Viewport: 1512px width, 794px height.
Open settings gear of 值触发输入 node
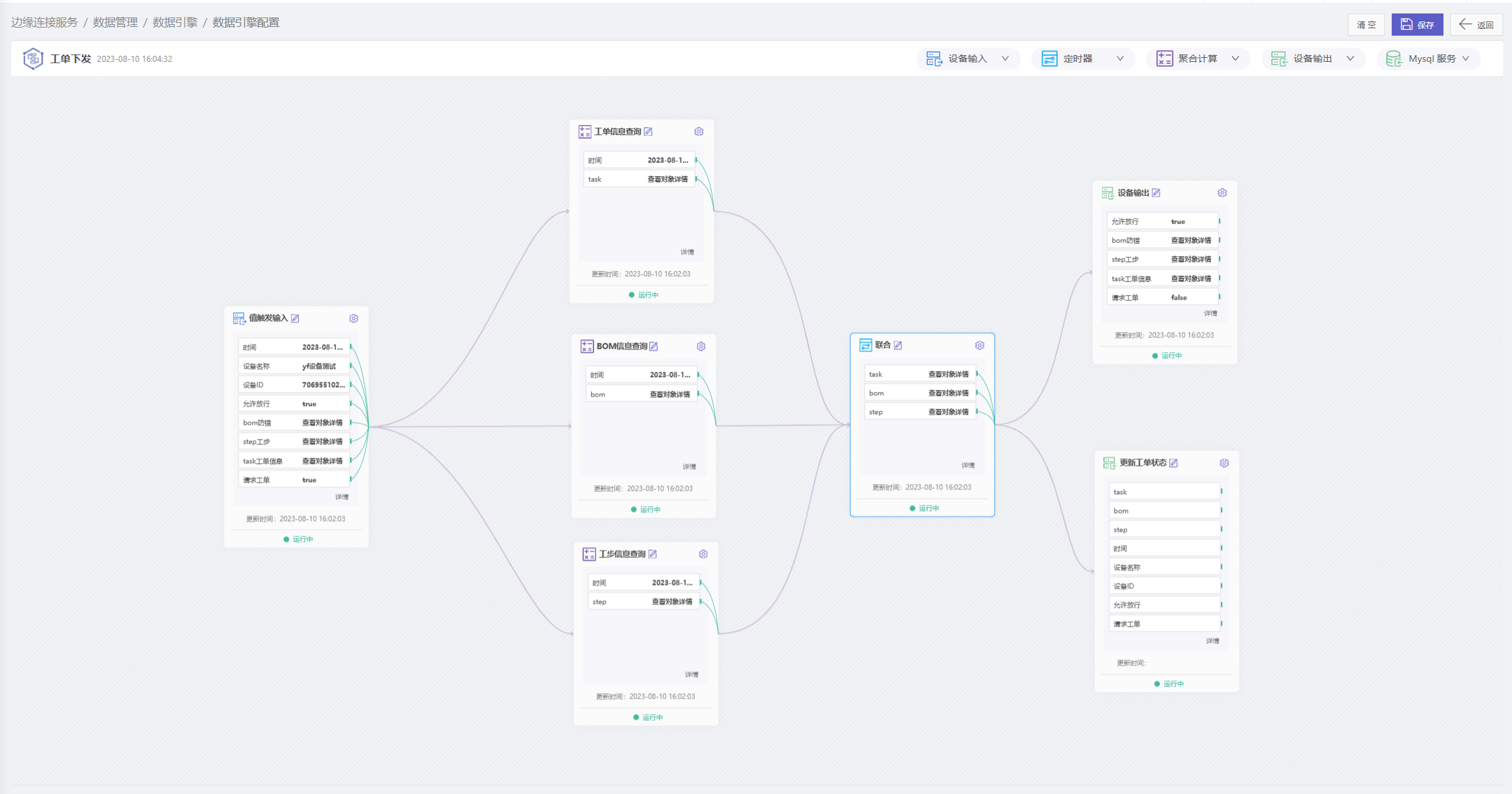click(353, 319)
